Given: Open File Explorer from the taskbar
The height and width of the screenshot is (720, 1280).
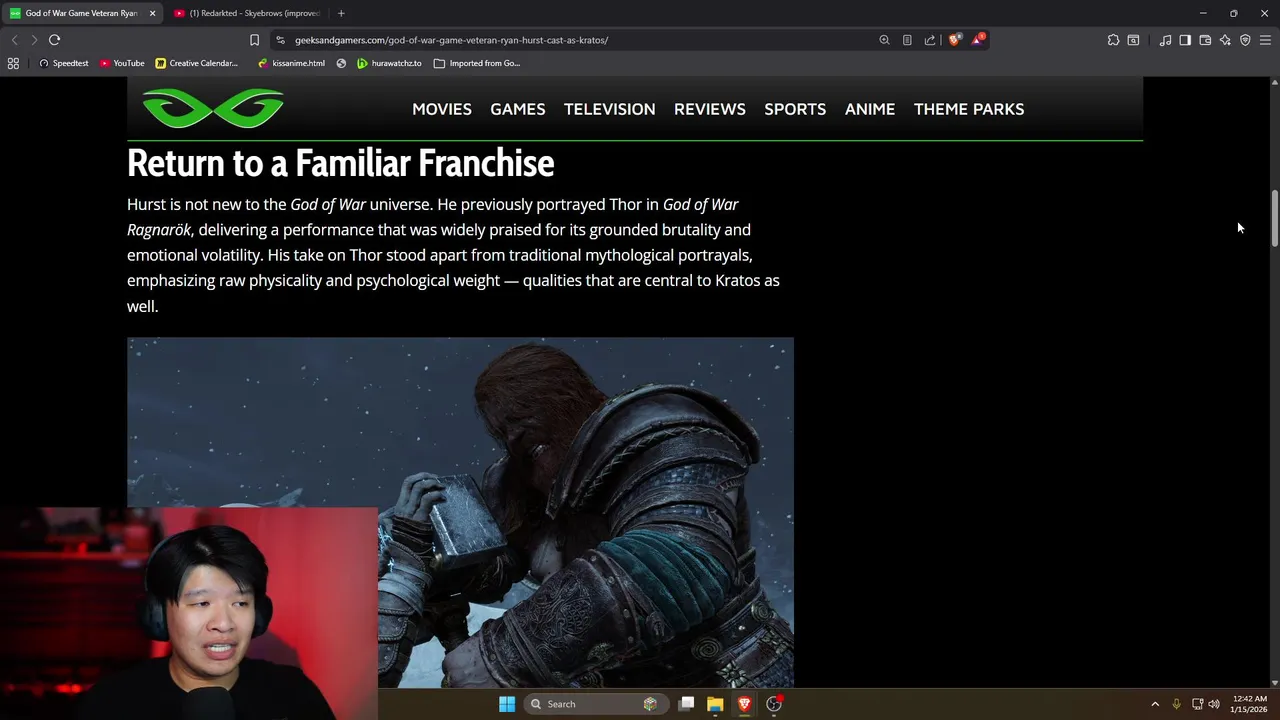Looking at the screenshot, I should (715, 704).
